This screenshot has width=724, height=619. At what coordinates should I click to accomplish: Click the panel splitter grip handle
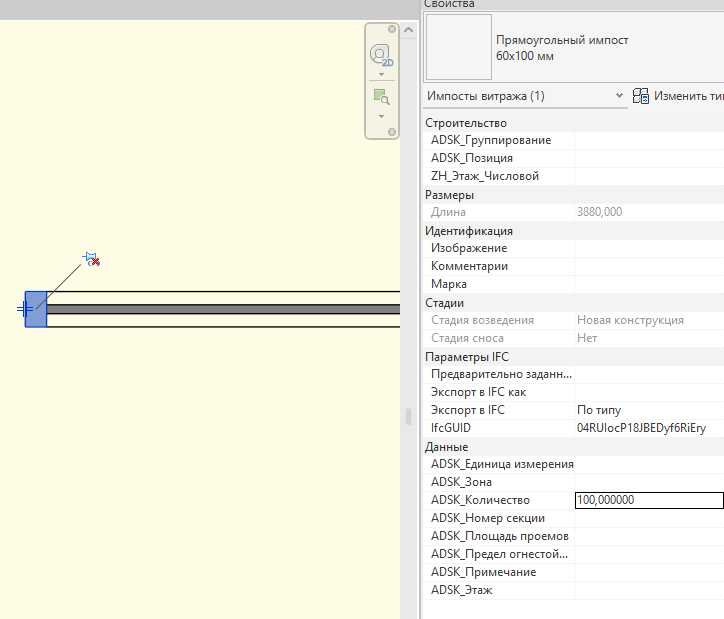[x=408, y=416]
